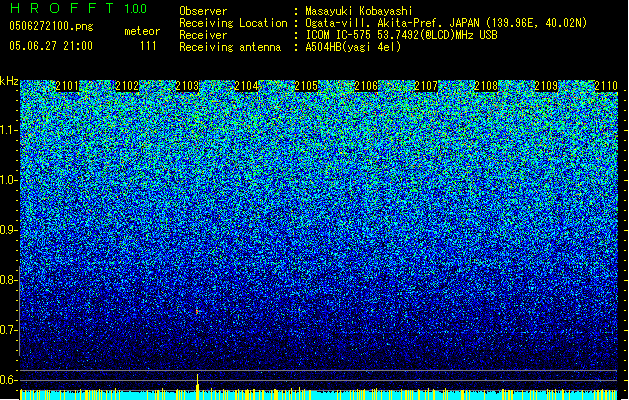629x400 pixels.
Task: Click the Receiving Location value Ogata-vill. Akita-Pref.
Action: (375, 23)
